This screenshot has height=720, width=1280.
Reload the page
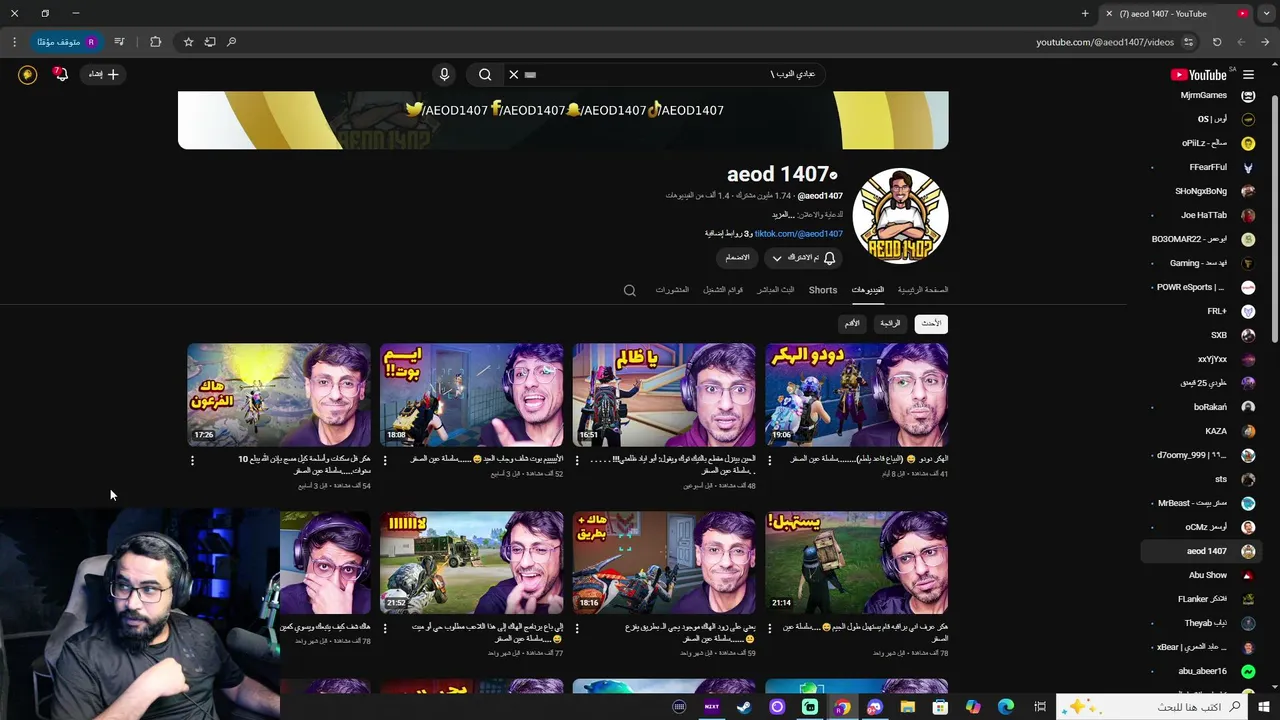(x=1217, y=42)
